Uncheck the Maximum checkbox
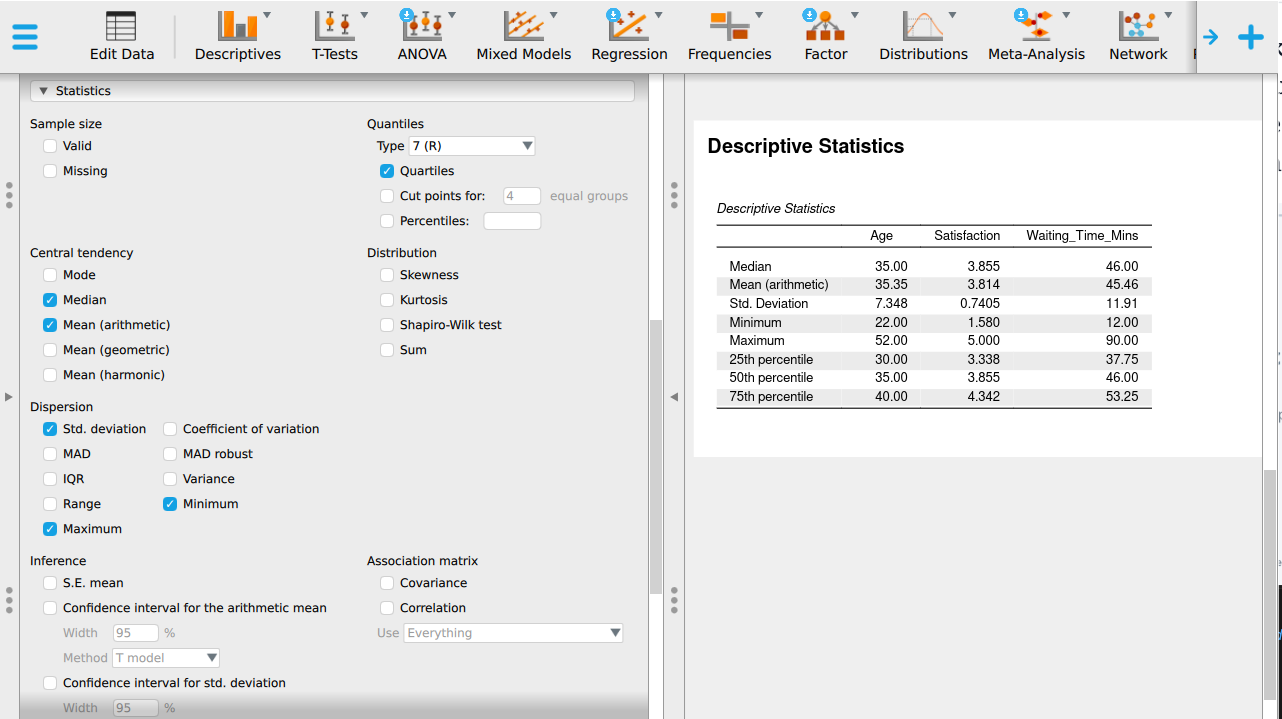 [x=50, y=529]
